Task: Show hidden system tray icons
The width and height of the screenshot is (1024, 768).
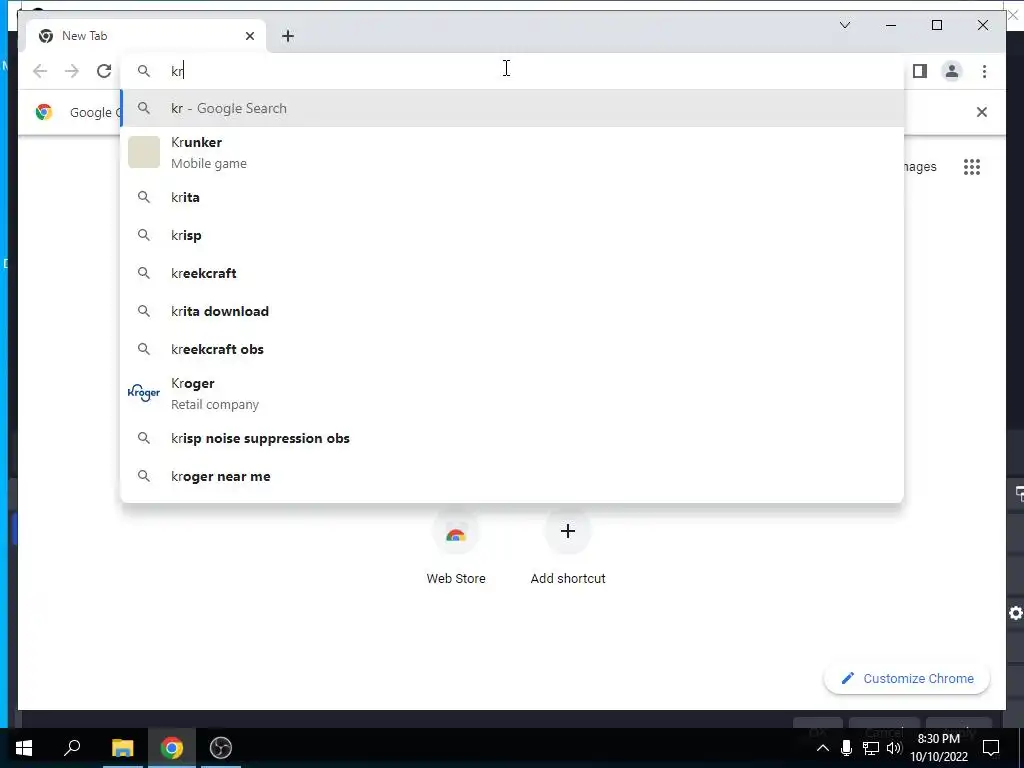Action: pos(823,748)
